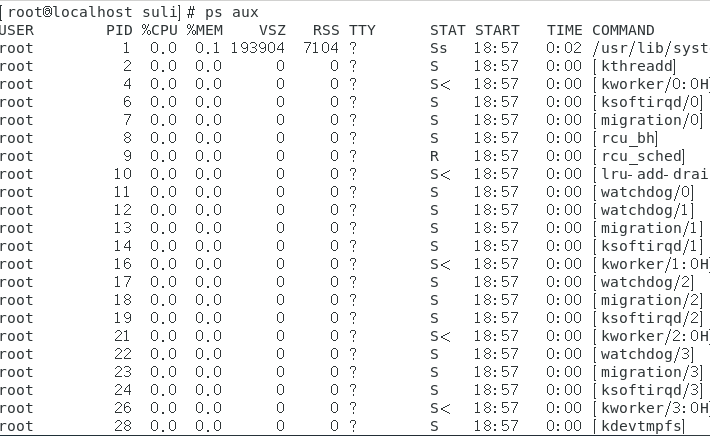
Task: Click the RSS value 7104
Action: tap(321, 48)
